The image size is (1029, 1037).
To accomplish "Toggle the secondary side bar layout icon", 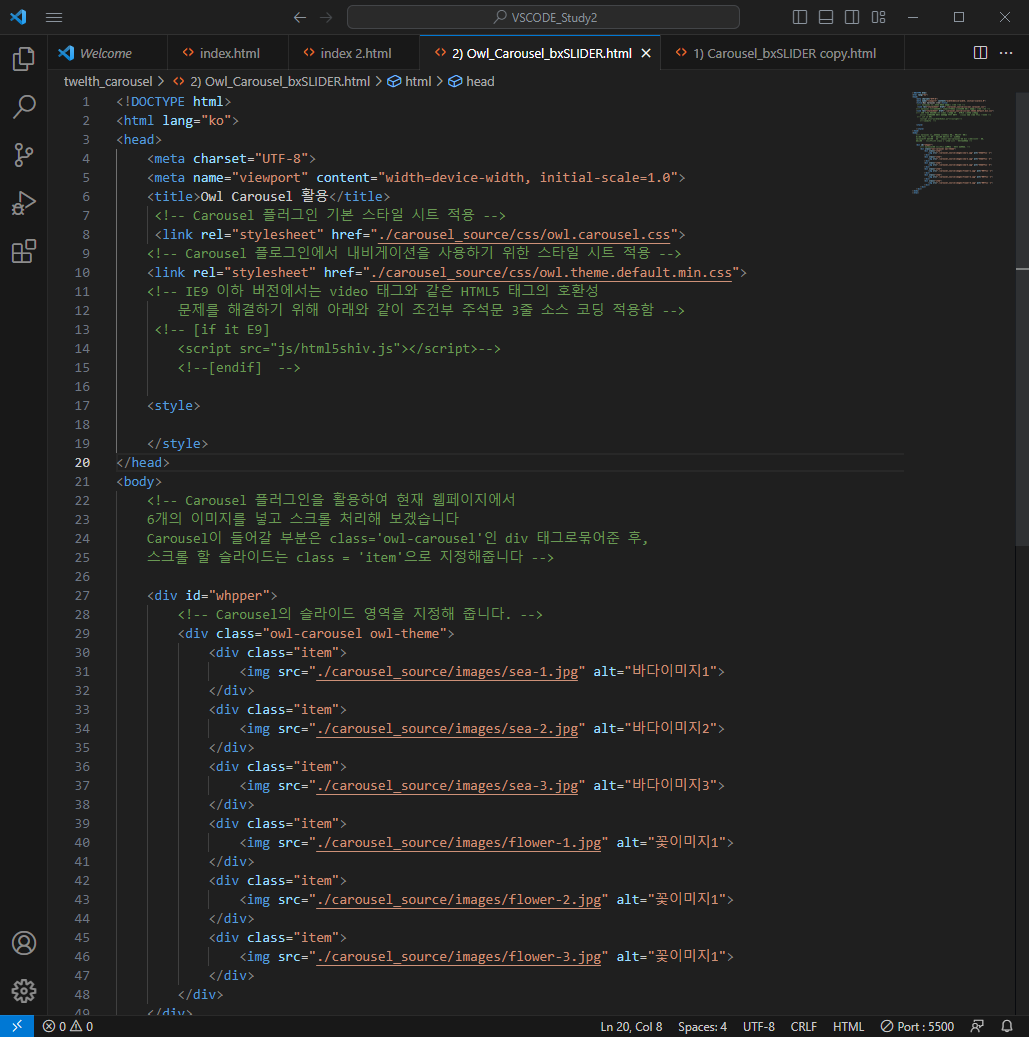I will (852, 17).
